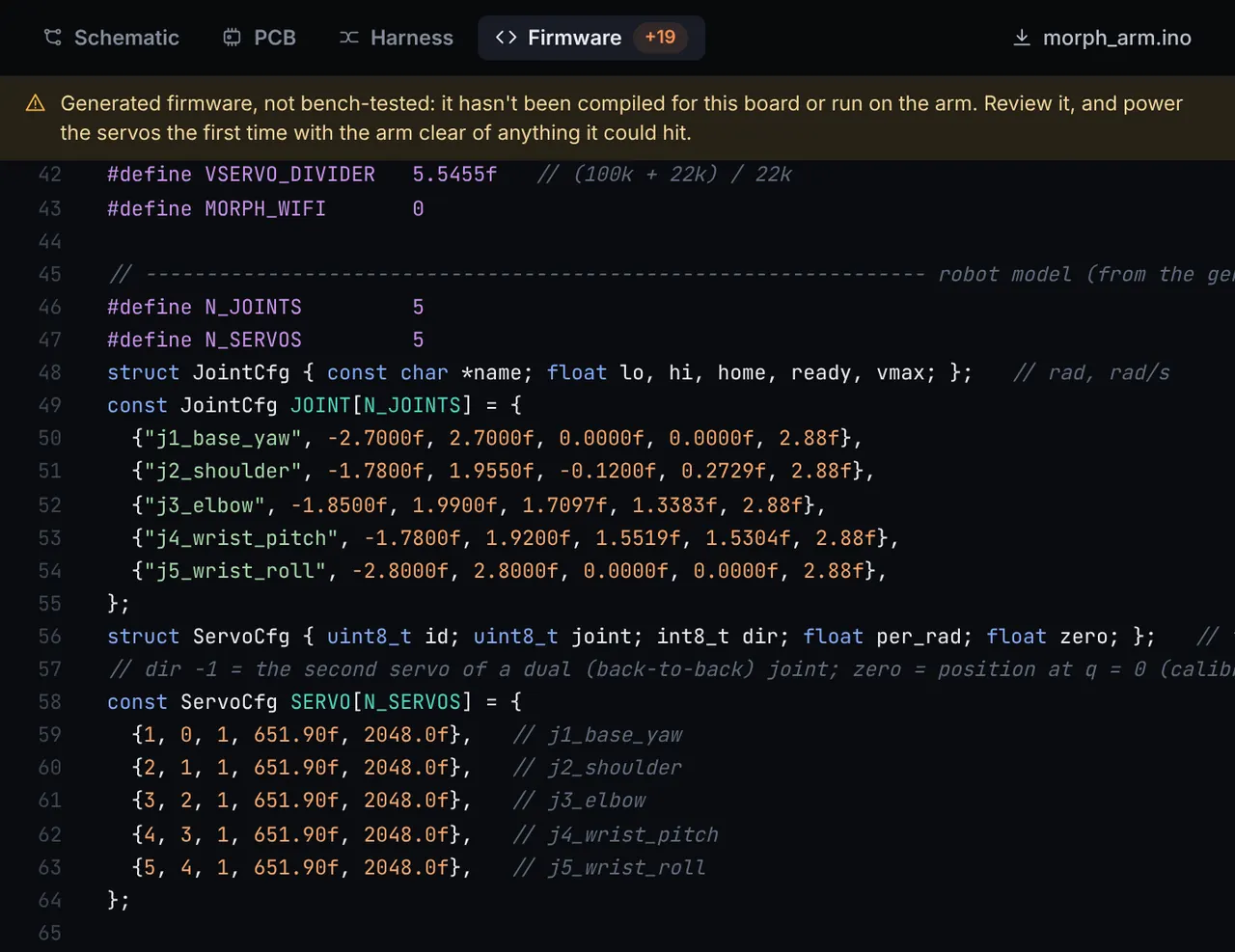The image size is (1235, 952).
Task: Download the morph_arm.ino file
Action: [x=1102, y=38]
